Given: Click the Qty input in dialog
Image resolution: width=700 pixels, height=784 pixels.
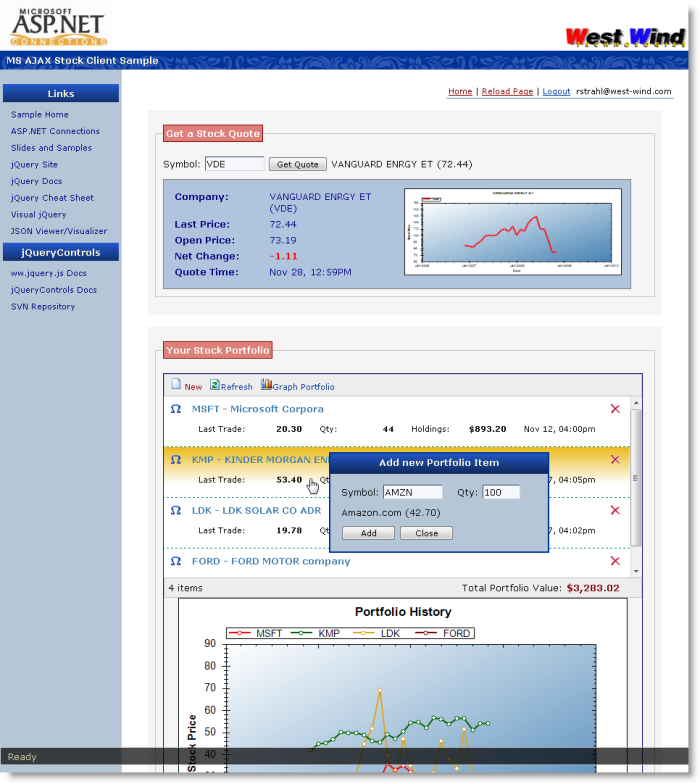Looking at the screenshot, I should pyautogui.click(x=501, y=492).
